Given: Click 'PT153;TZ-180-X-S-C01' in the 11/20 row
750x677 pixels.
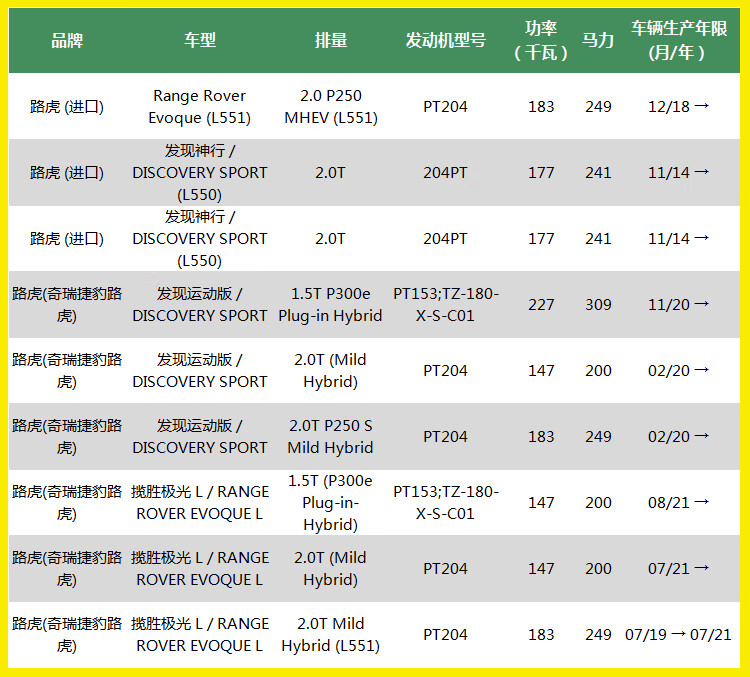Looking at the screenshot, I should tap(445, 305).
